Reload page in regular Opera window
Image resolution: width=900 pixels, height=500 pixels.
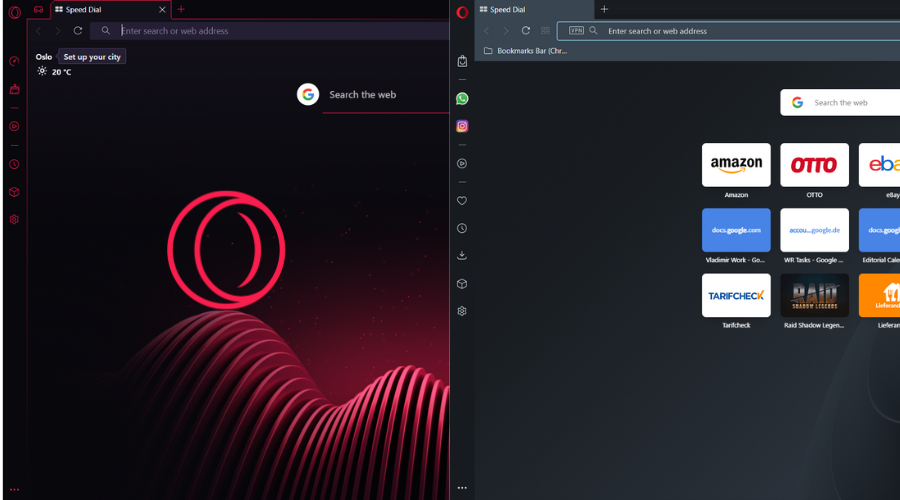click(526, 30)
